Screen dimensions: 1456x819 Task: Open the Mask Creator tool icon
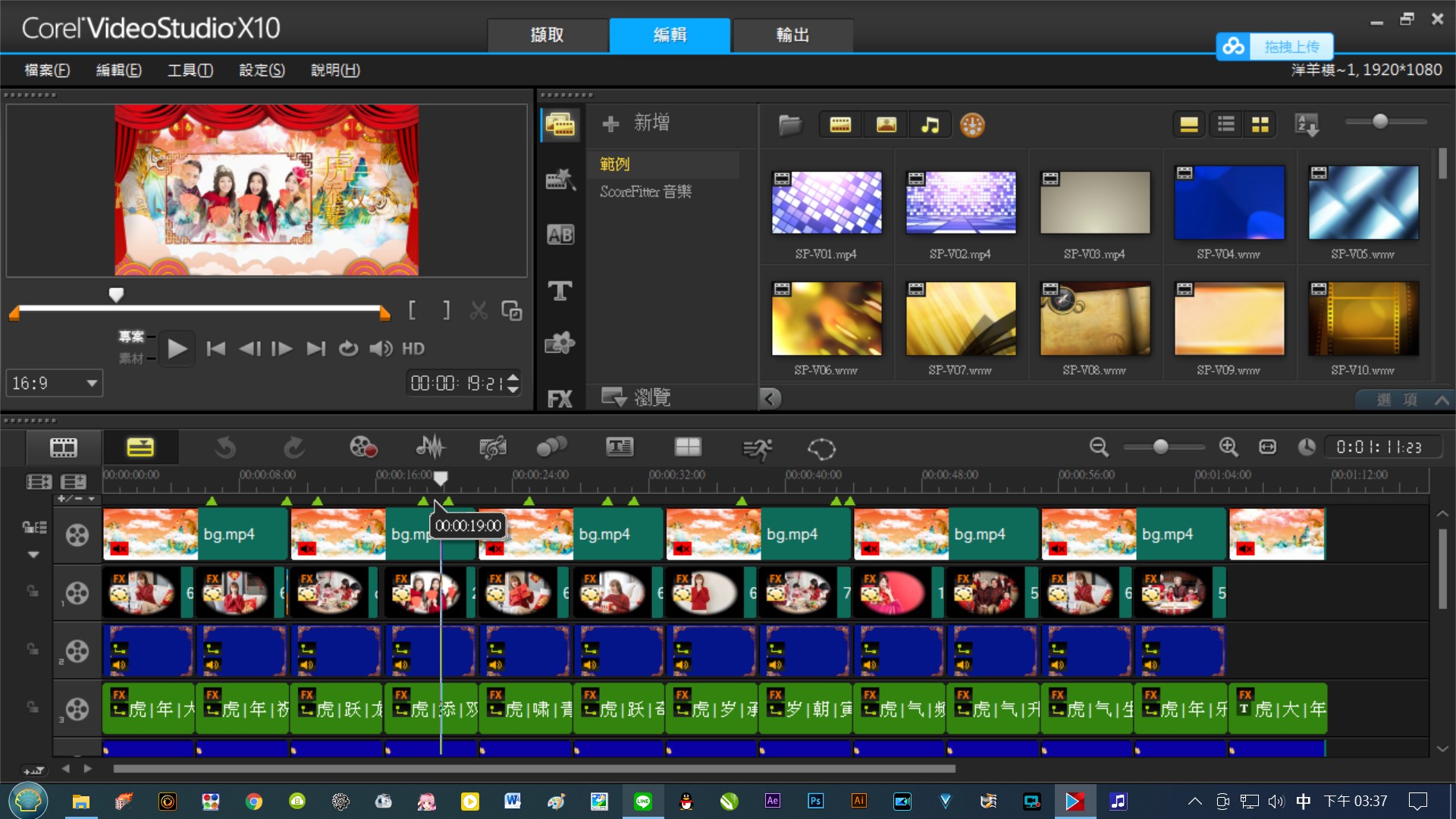tap(821, 449)
